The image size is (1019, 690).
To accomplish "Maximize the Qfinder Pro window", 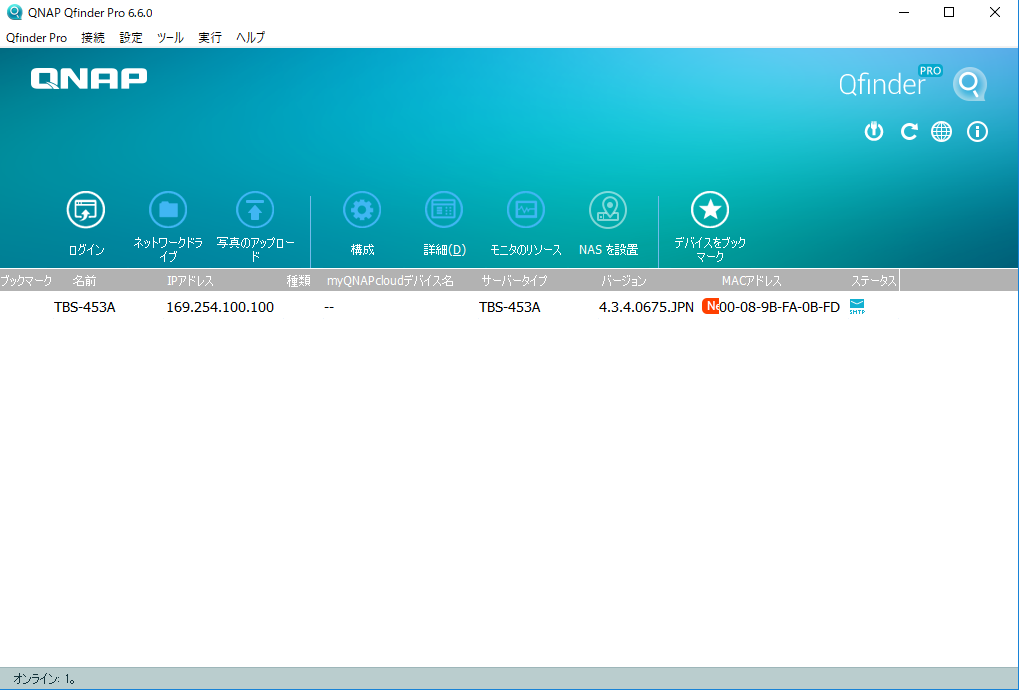I will [949, 12].
